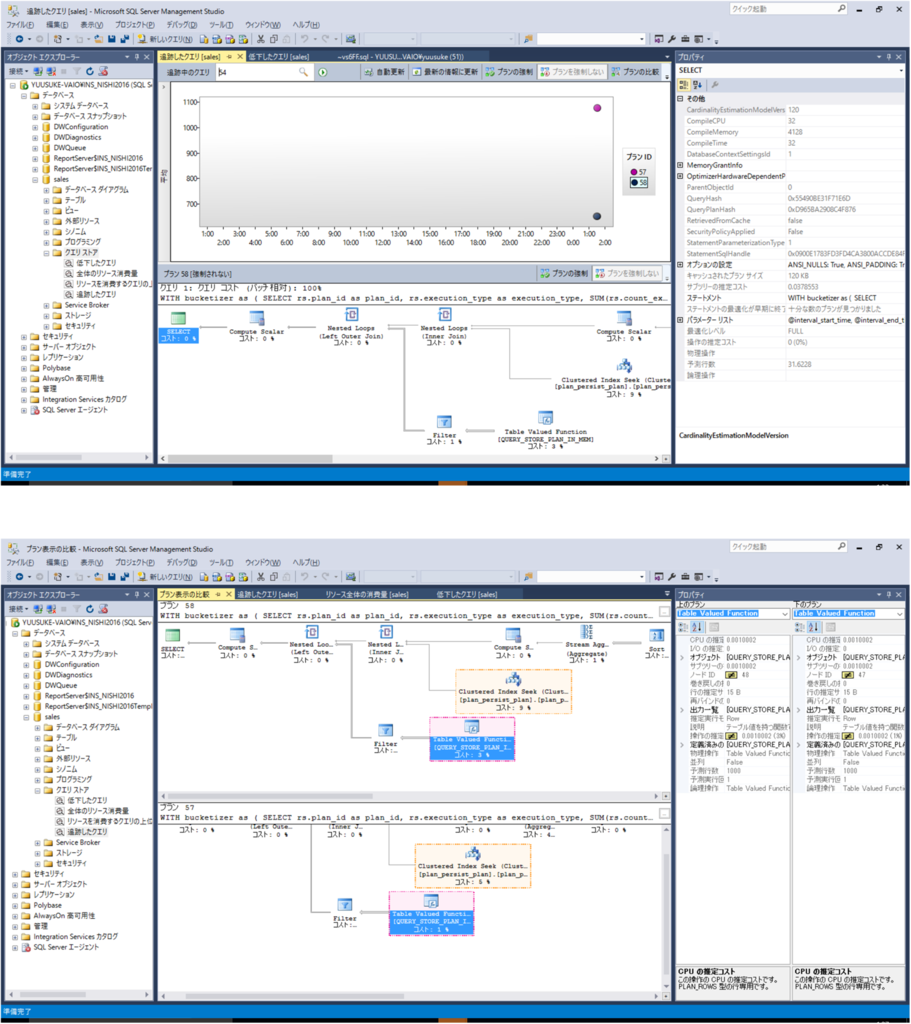
Task: Open the SELECT object dropdown in top window properties
Action: click(901, 71)
